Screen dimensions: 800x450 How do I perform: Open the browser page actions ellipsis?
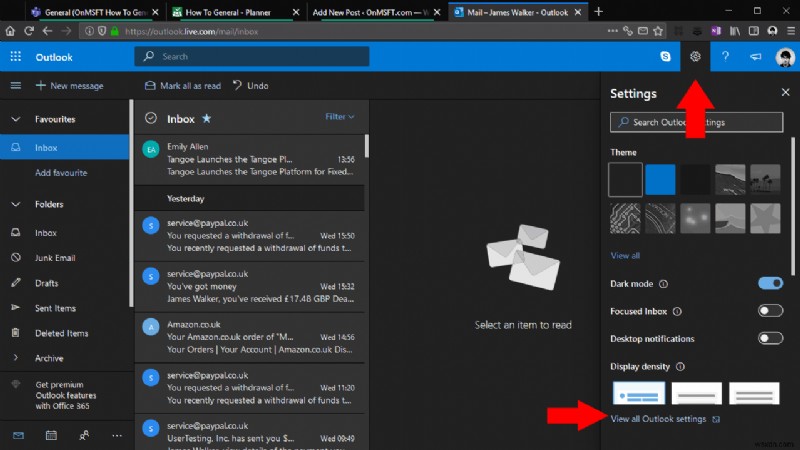[x=612, y=31]
